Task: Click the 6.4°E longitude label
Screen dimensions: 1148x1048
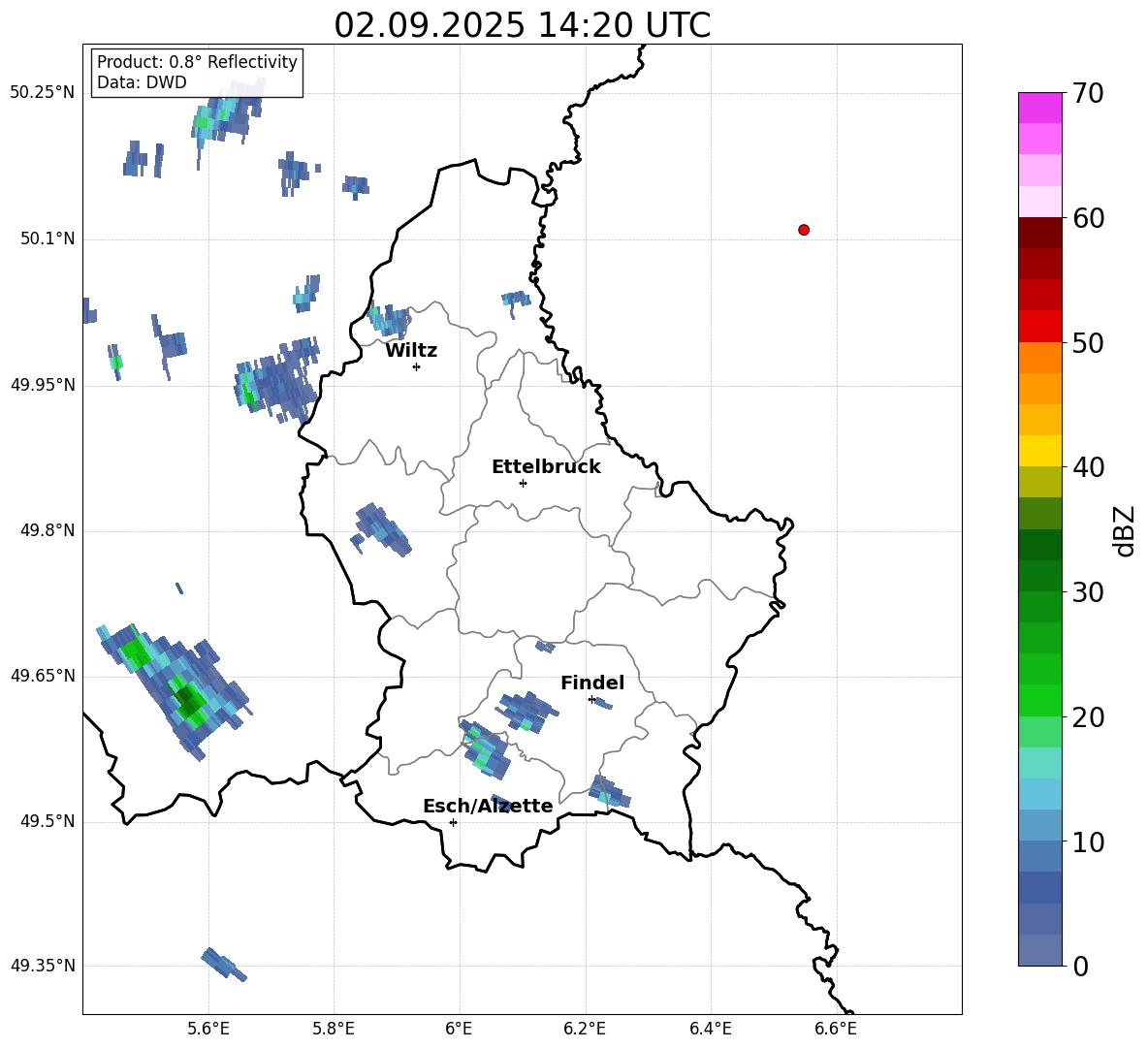Action: pos(710,1029)
